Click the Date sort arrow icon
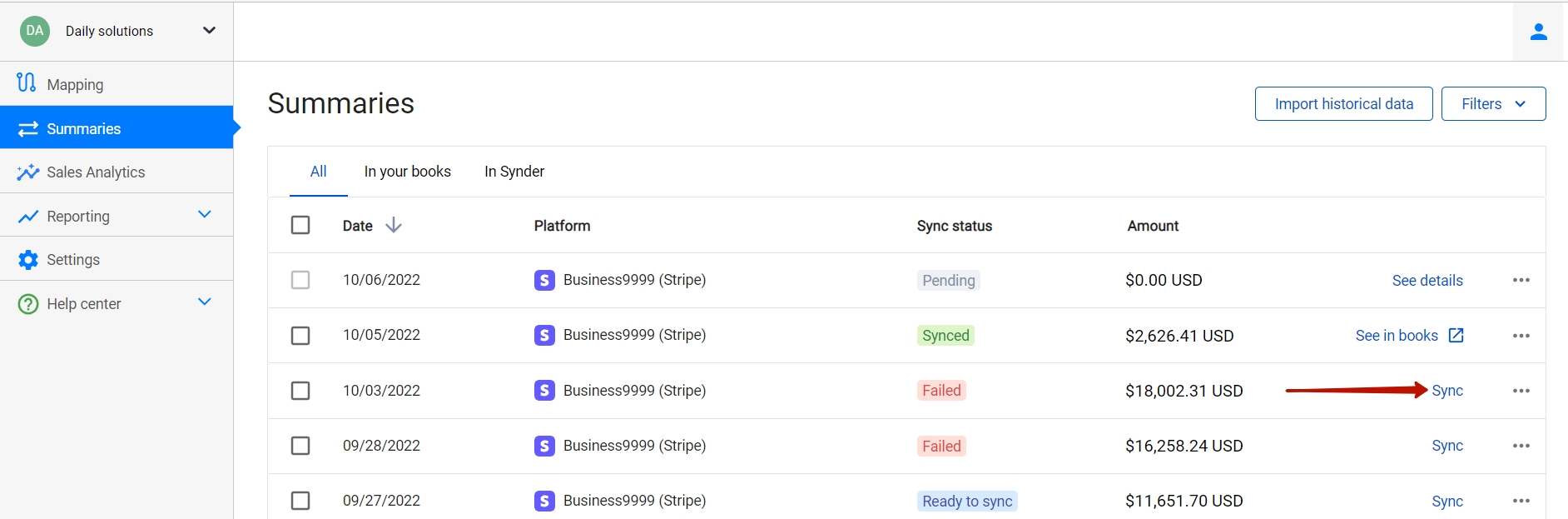Viewport: 1568px width, 519px height. (x=394, y=225)
